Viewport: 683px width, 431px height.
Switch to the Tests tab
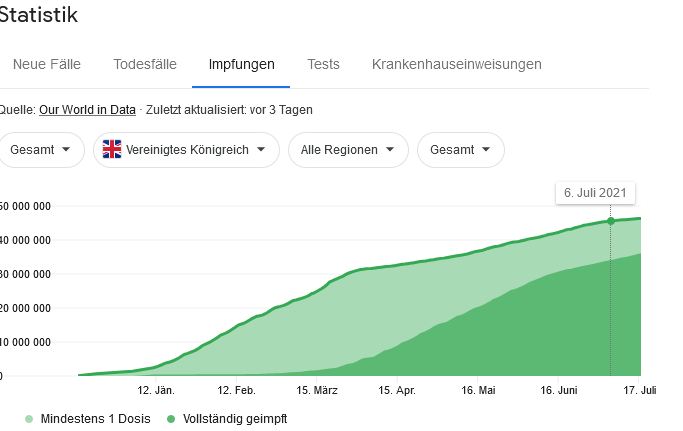[323, 64]
